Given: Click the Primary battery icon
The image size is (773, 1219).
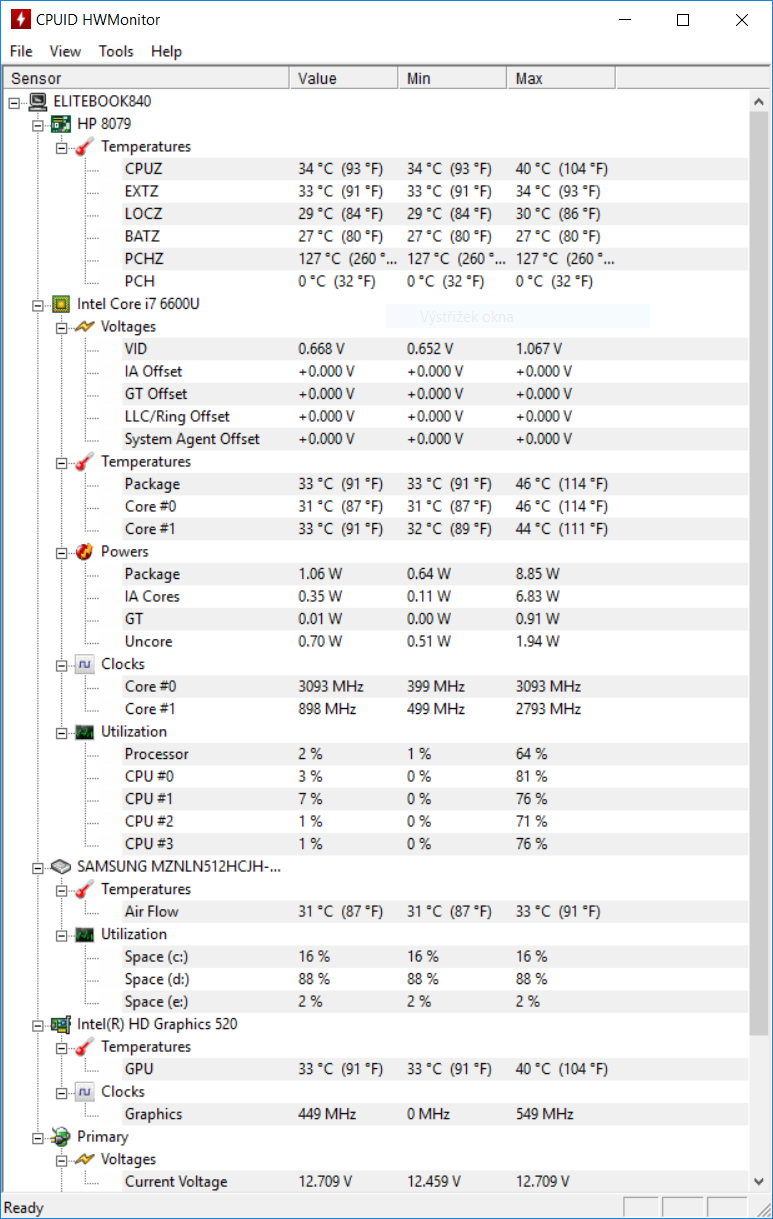Looking at the screenshot, I should coord(61,1137).
